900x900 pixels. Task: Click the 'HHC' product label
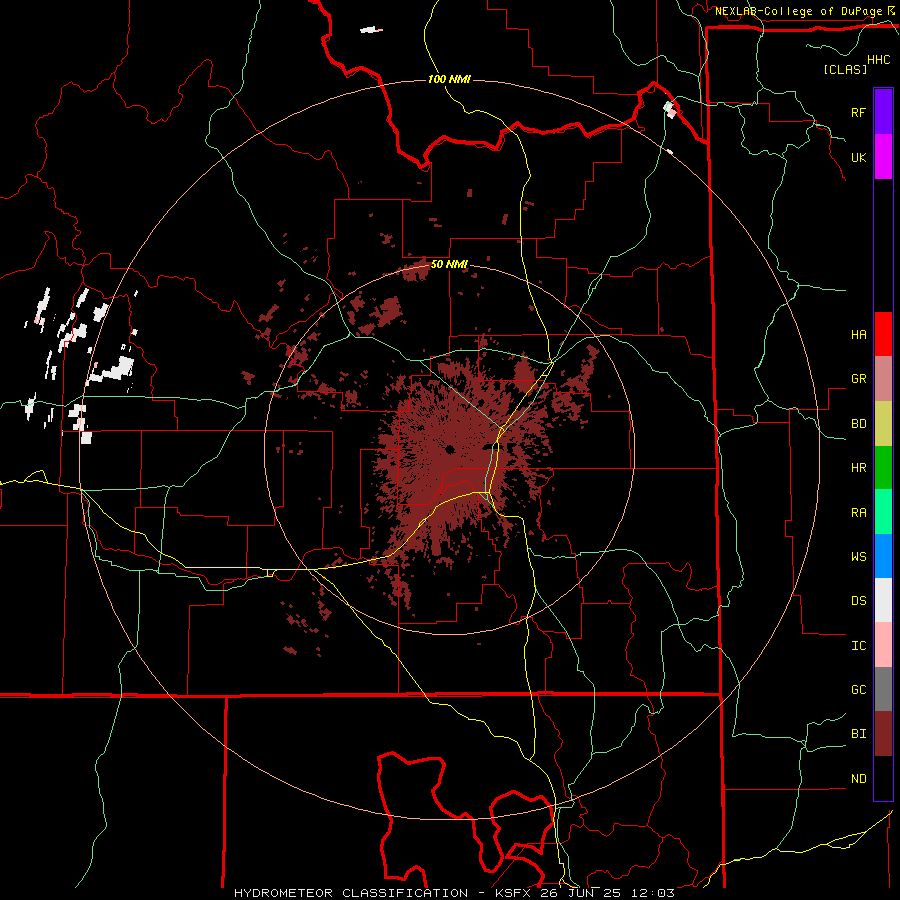(x=878, y=60)
